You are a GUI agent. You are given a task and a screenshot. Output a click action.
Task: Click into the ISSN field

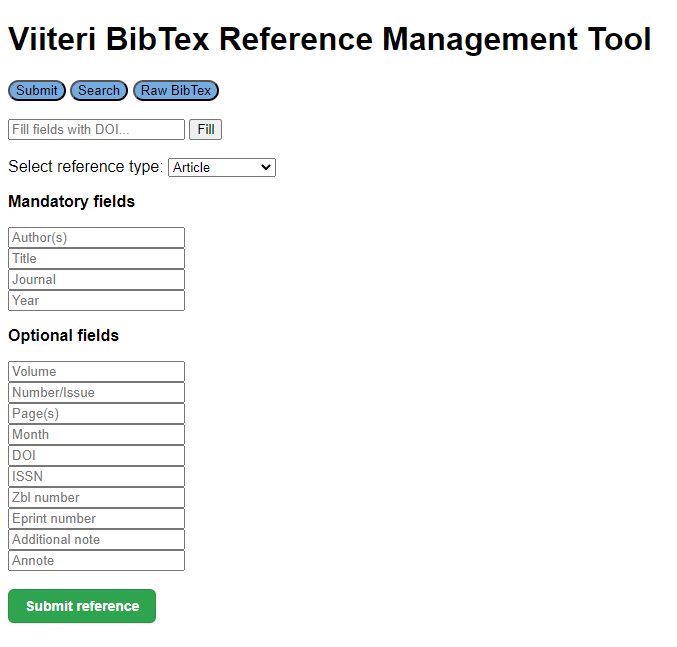(x=96, y=477)
